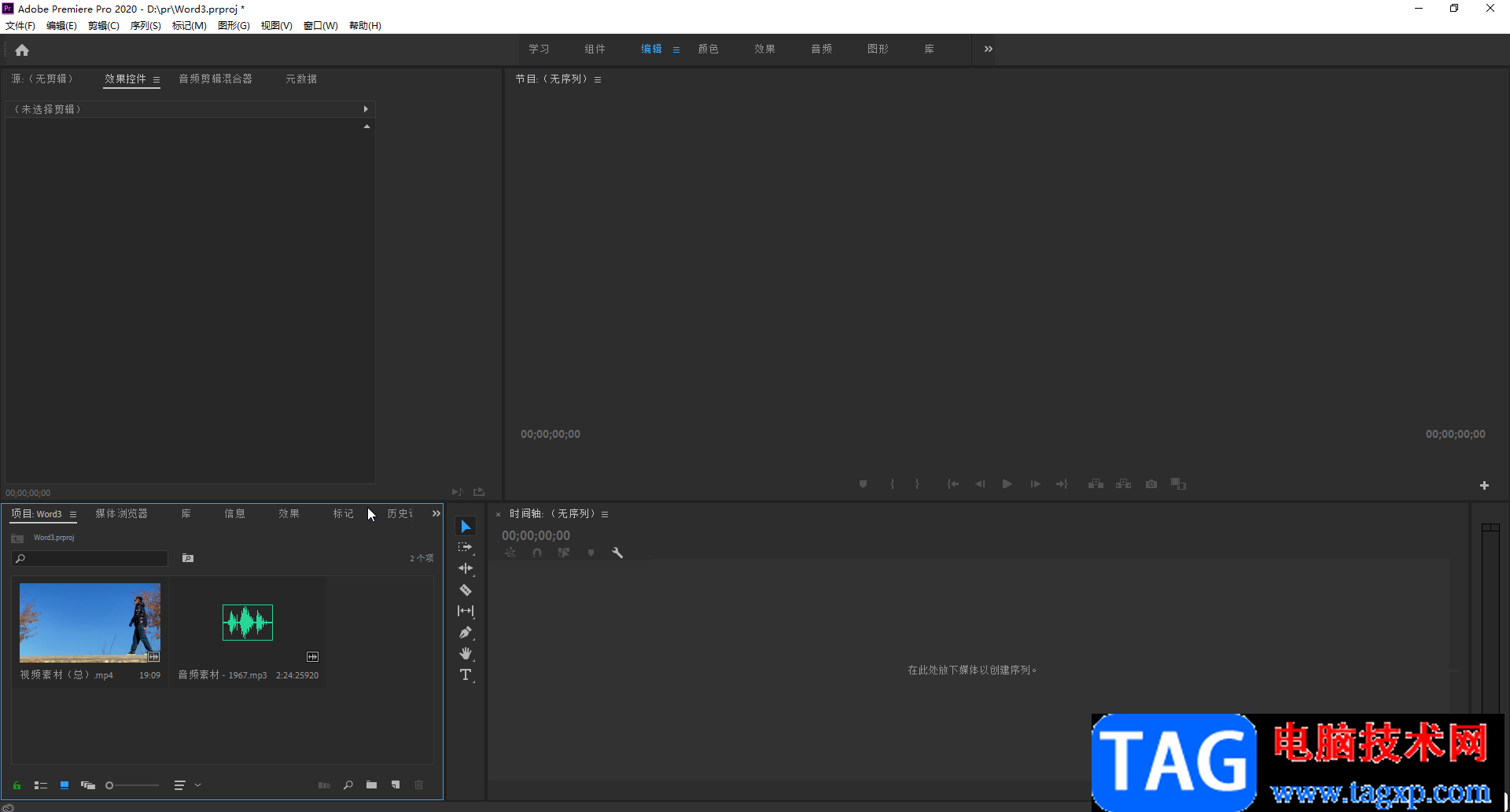Open 效果控件 panel menu

157,79
